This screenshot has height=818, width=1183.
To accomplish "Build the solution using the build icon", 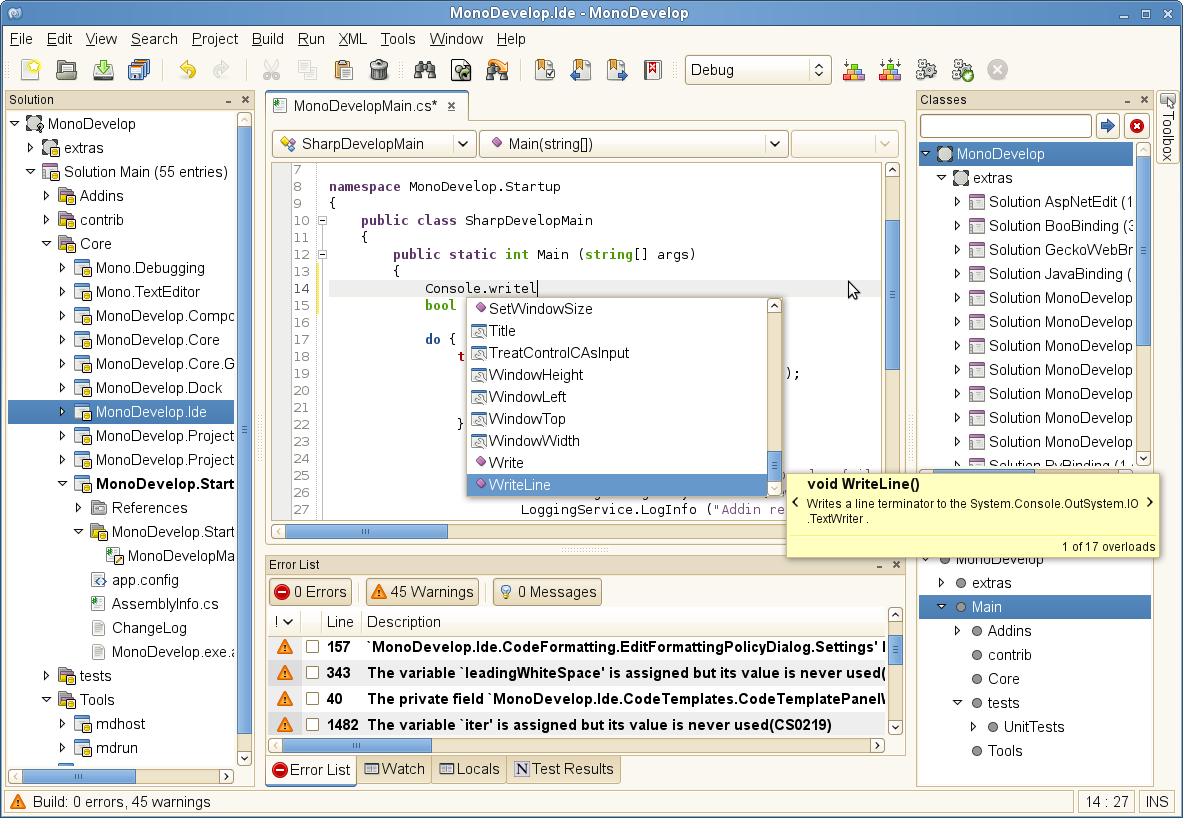I will (x=853, y=70).
